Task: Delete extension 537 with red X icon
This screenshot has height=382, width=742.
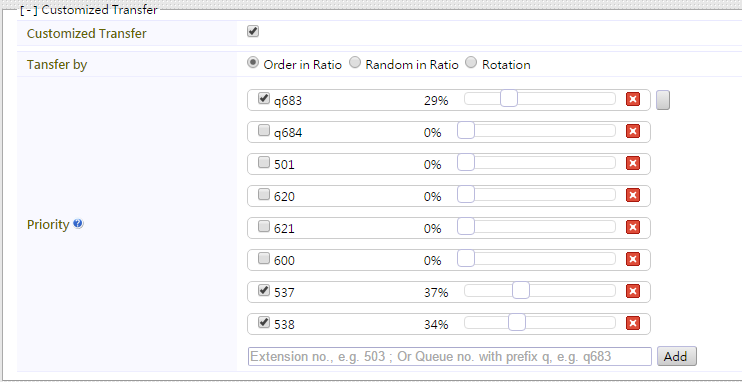Action: pos(633,291)
